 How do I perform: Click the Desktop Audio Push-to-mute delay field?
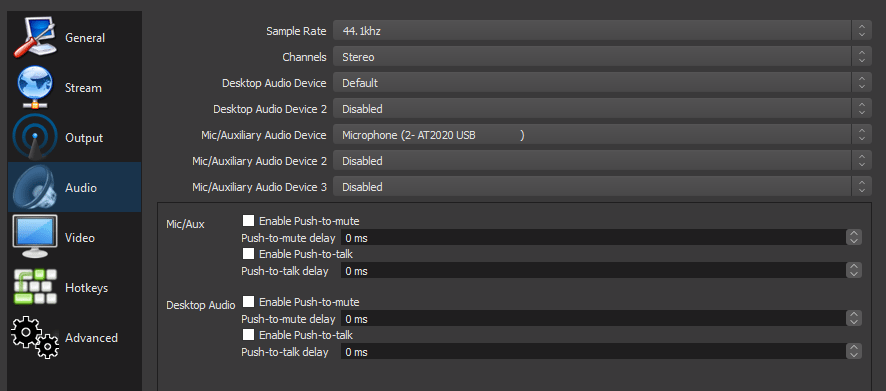(593, 319)
